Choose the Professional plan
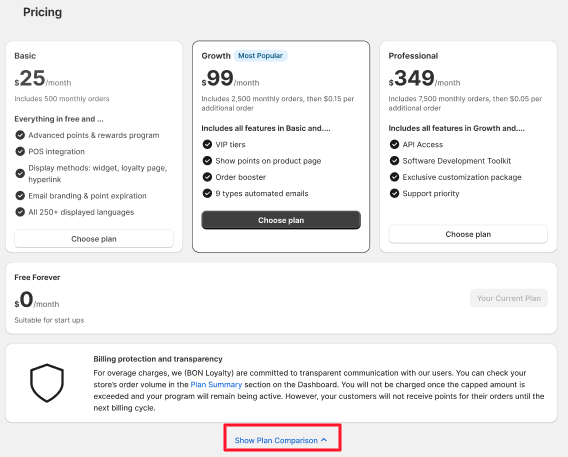568x457 pixels. (x=468, y=234)
